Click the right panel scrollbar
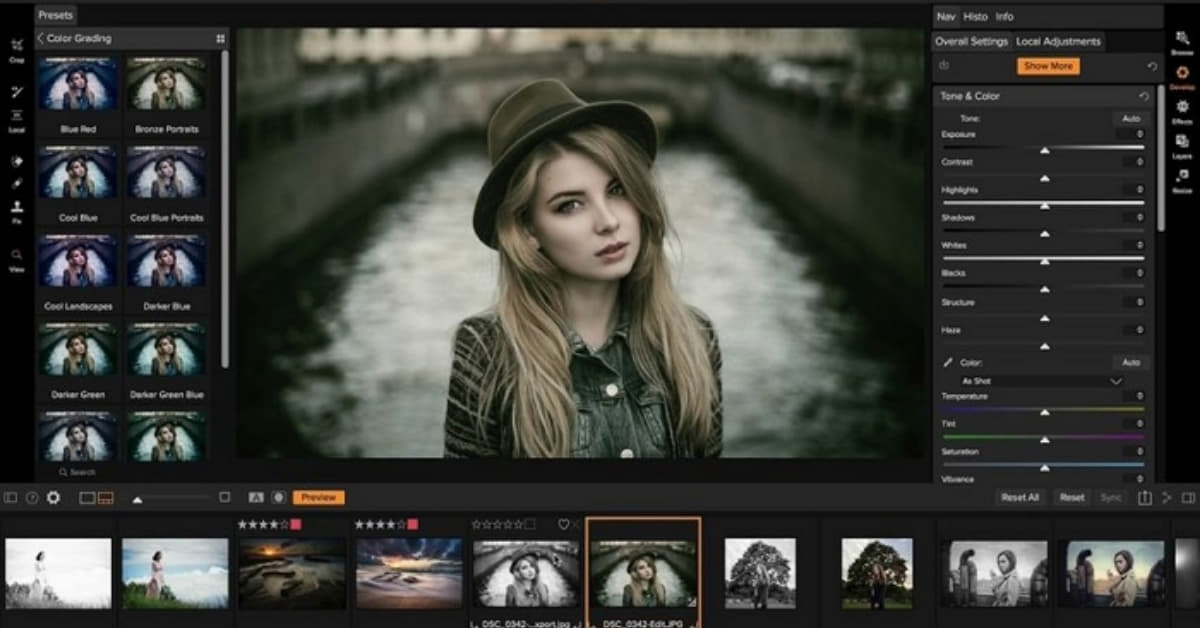 tap(1161, 158)
